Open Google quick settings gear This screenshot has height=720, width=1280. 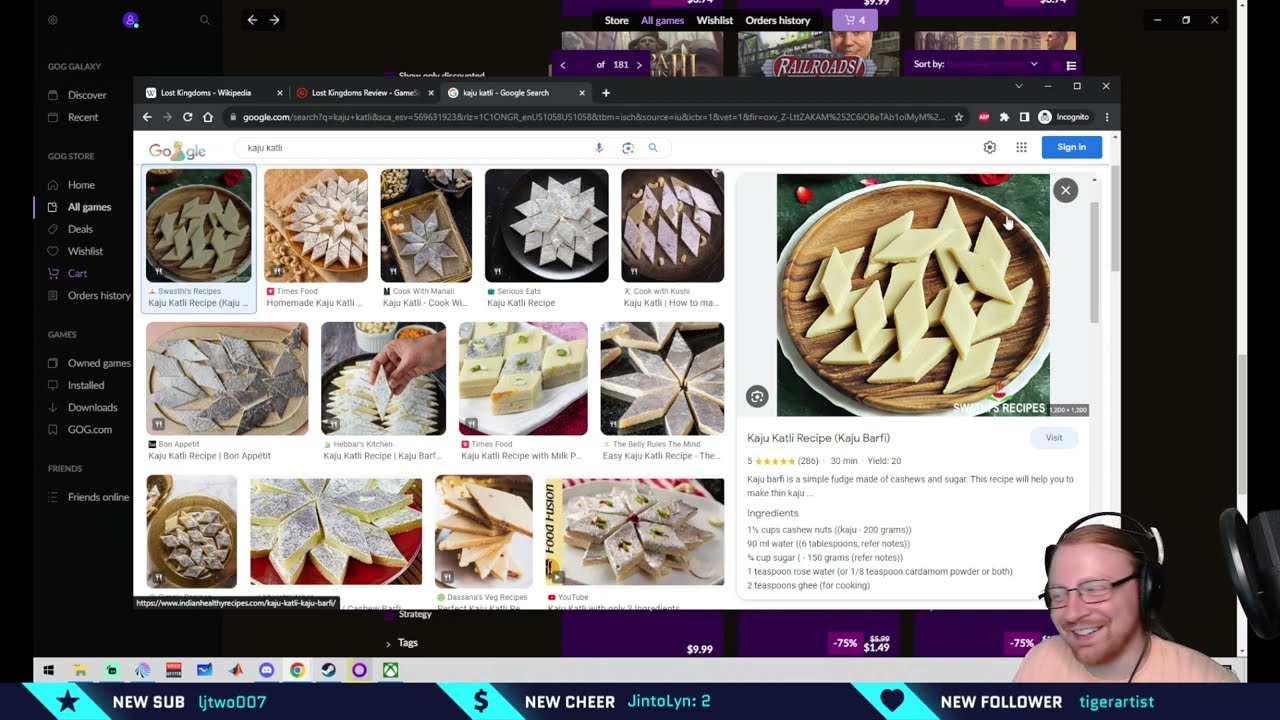point(990,148)
